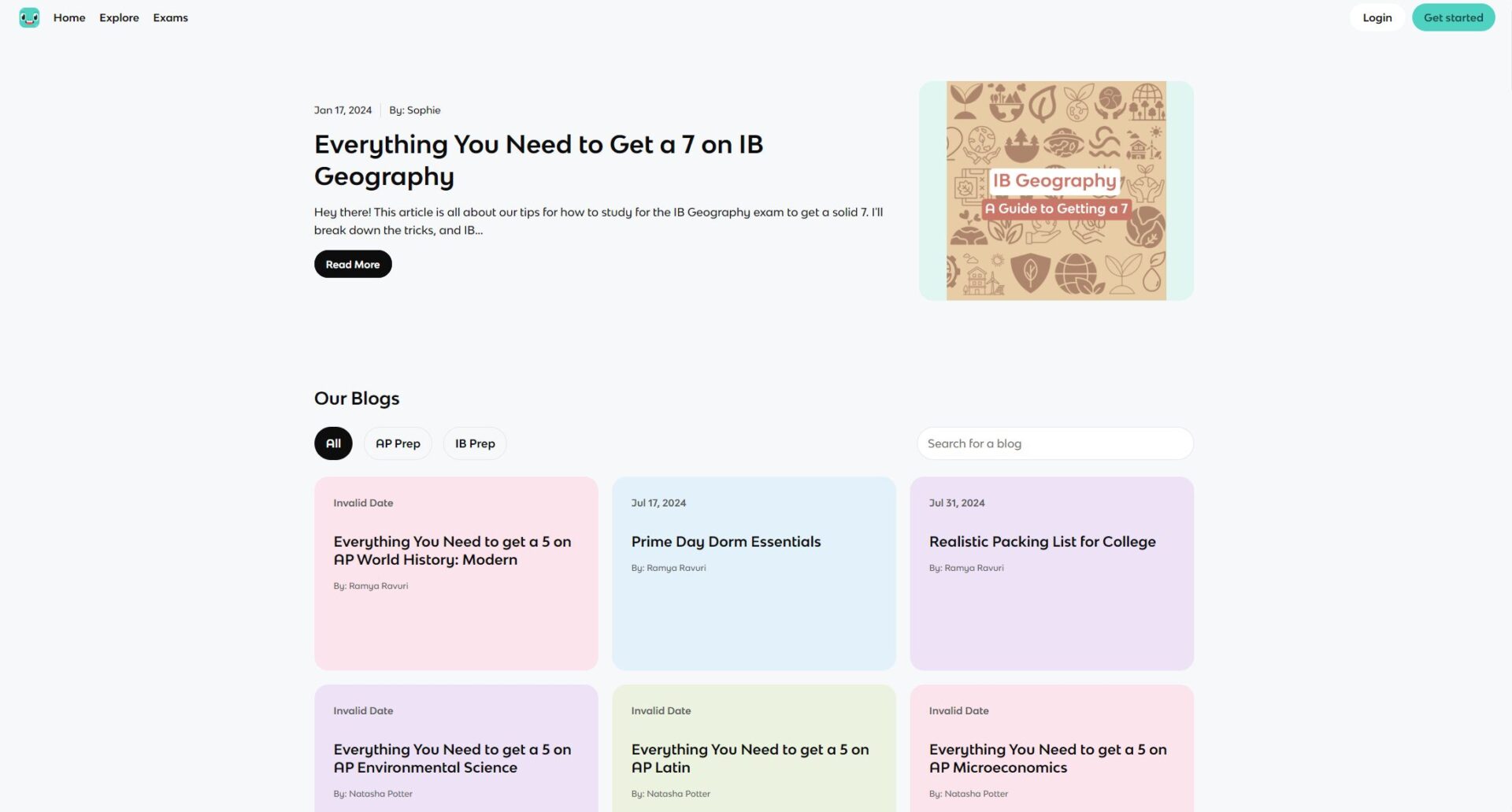Open the AP World History: Modern blog card

pos(456,573)
